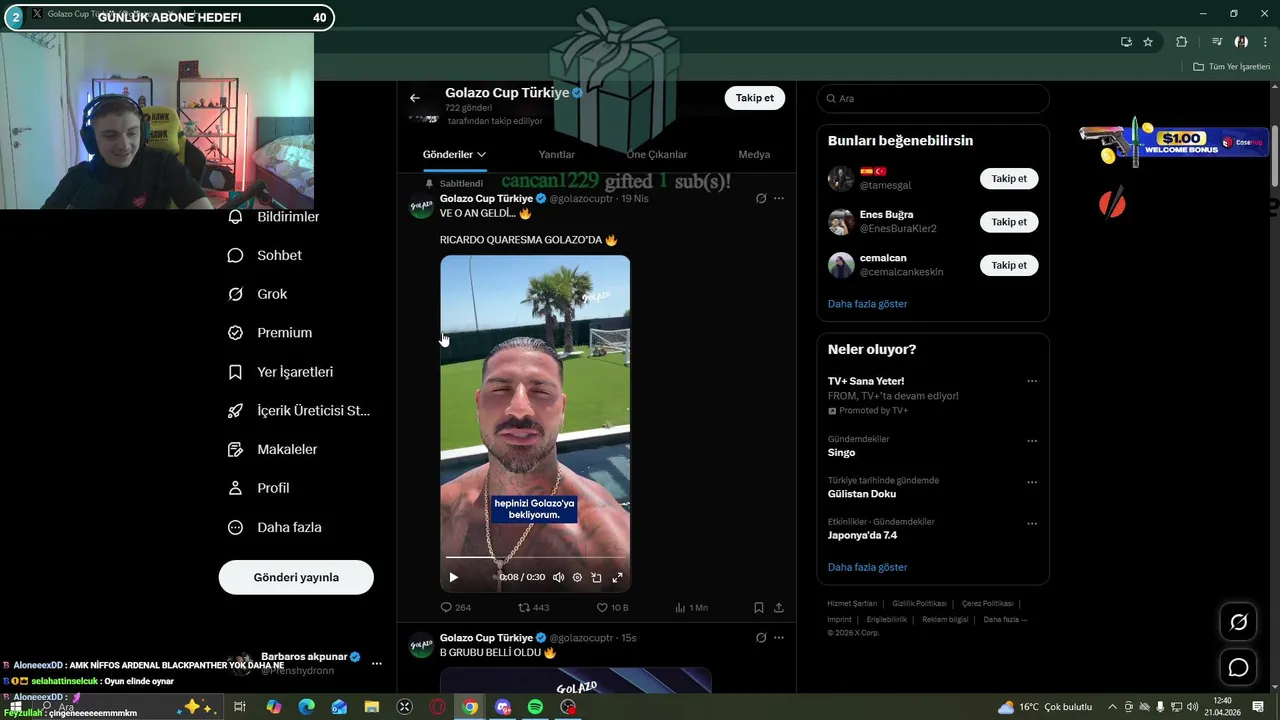1280x720 pixels.
Task: Open more options on pinned post
Action: [779, 198]
